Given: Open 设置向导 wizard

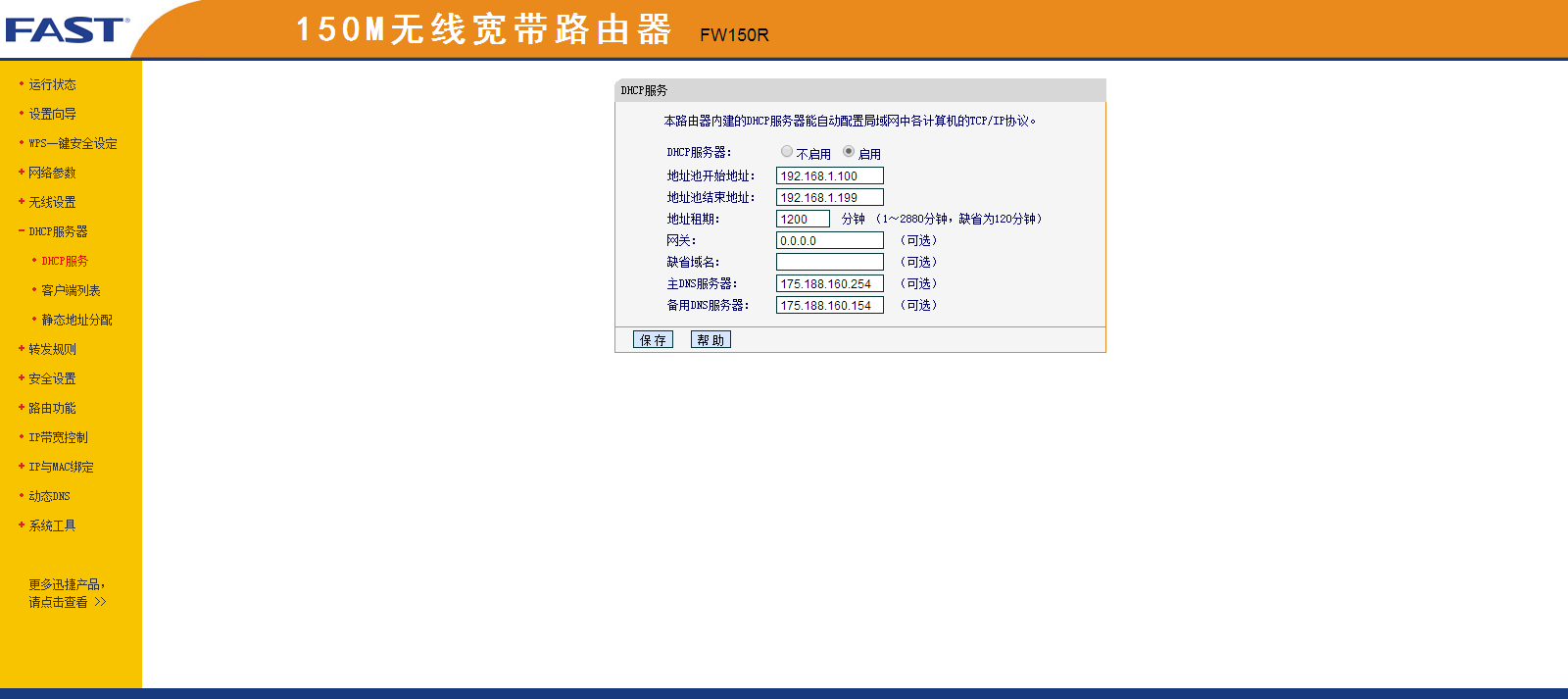Looking at the screenshot, I should tap(52, 114).
